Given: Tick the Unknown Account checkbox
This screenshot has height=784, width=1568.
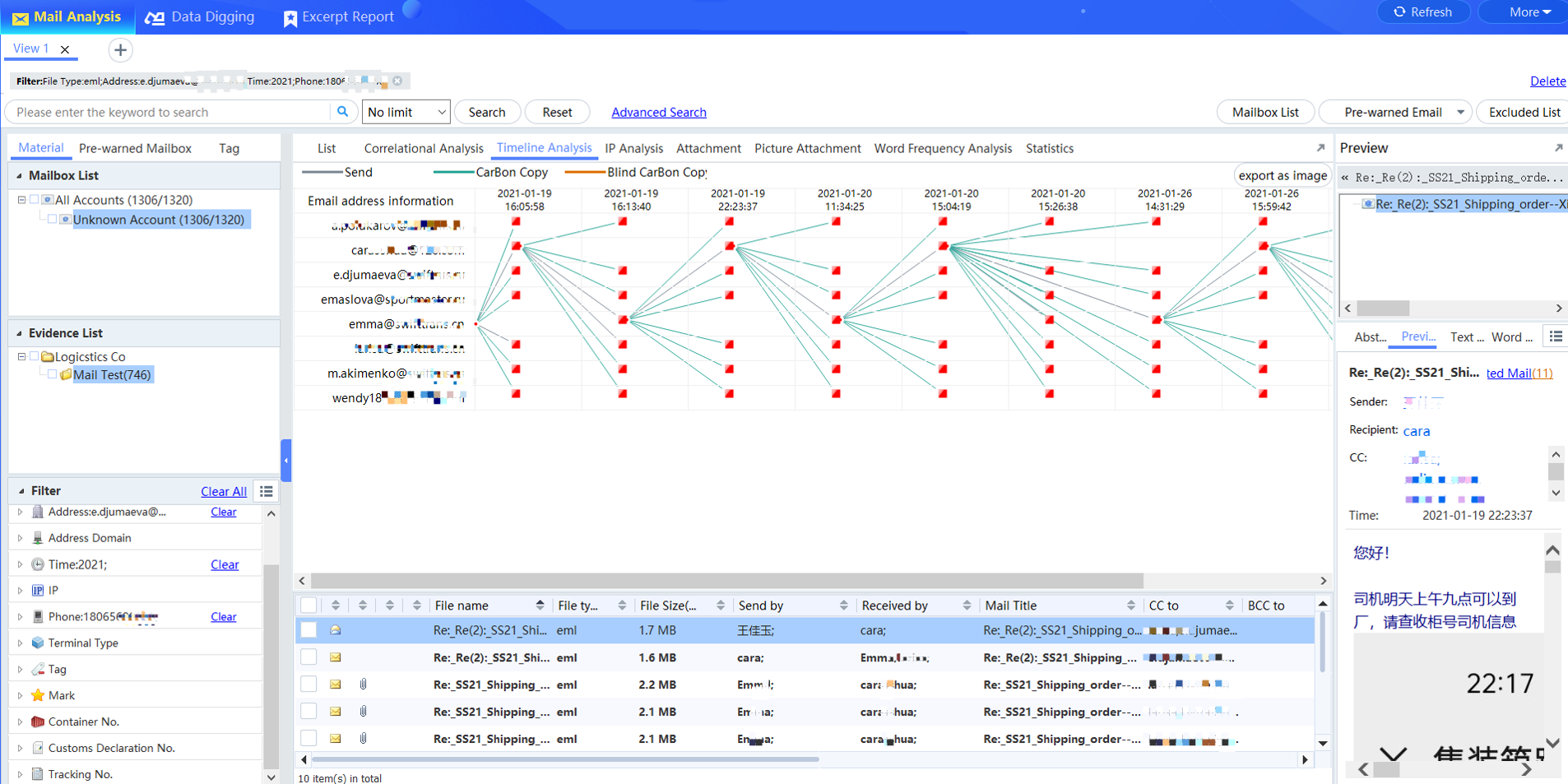Looking at the screenshot, I should pyautogui.click(x=52, y=219).
